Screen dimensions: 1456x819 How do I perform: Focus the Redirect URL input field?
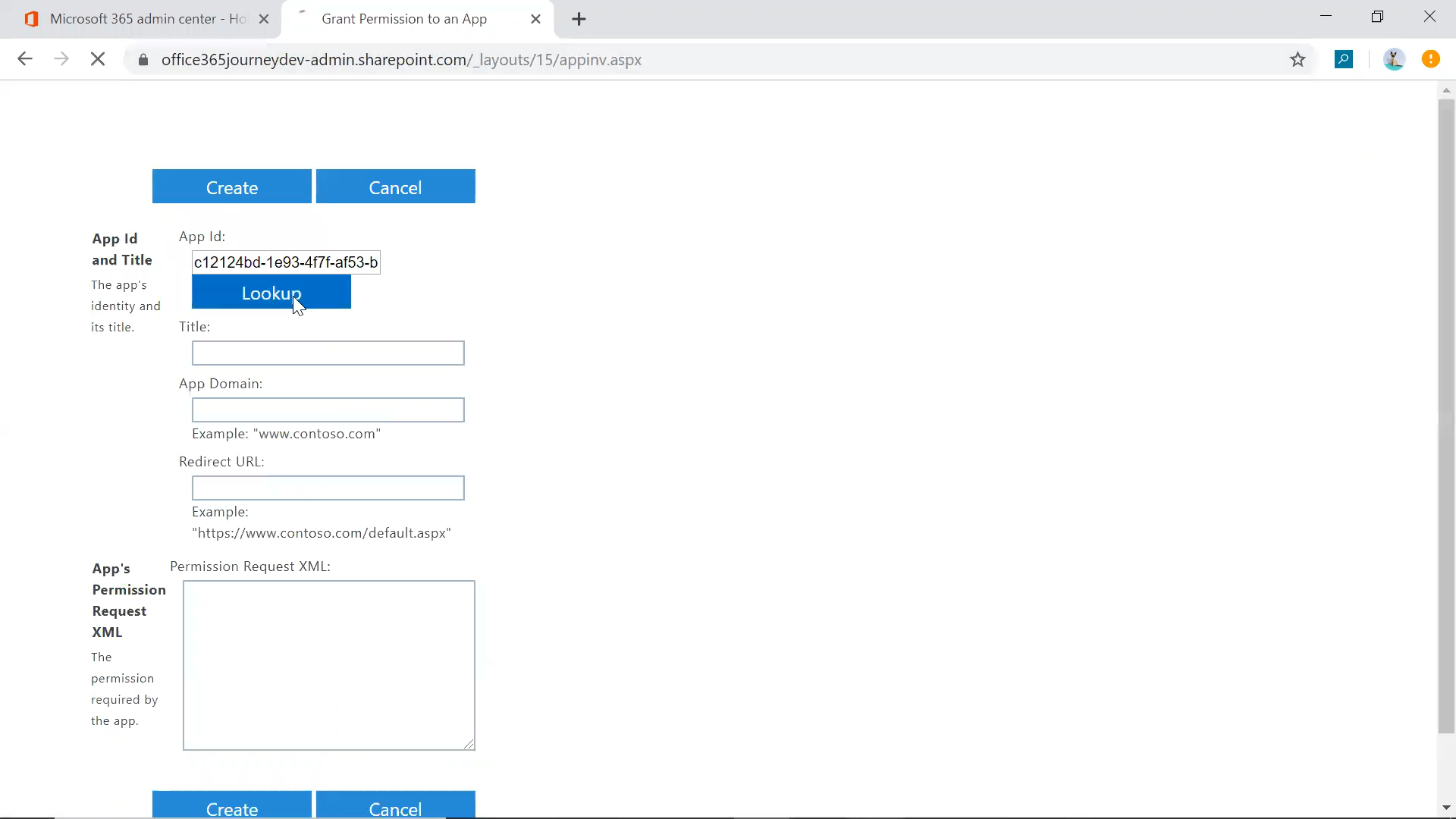(328, 488)
